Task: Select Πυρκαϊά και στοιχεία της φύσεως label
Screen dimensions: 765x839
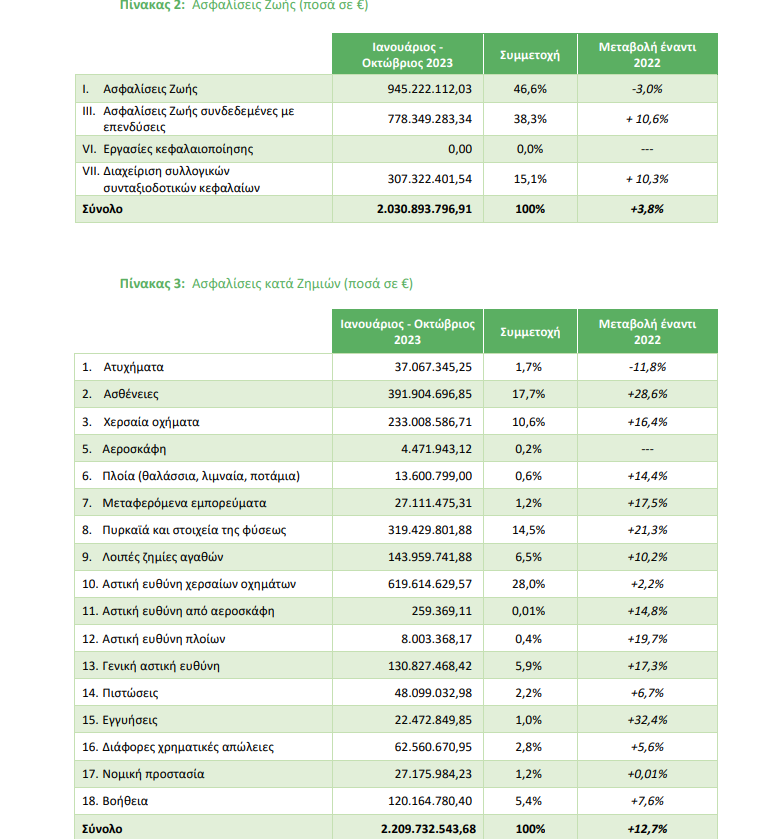Action: tap(190, 529)
